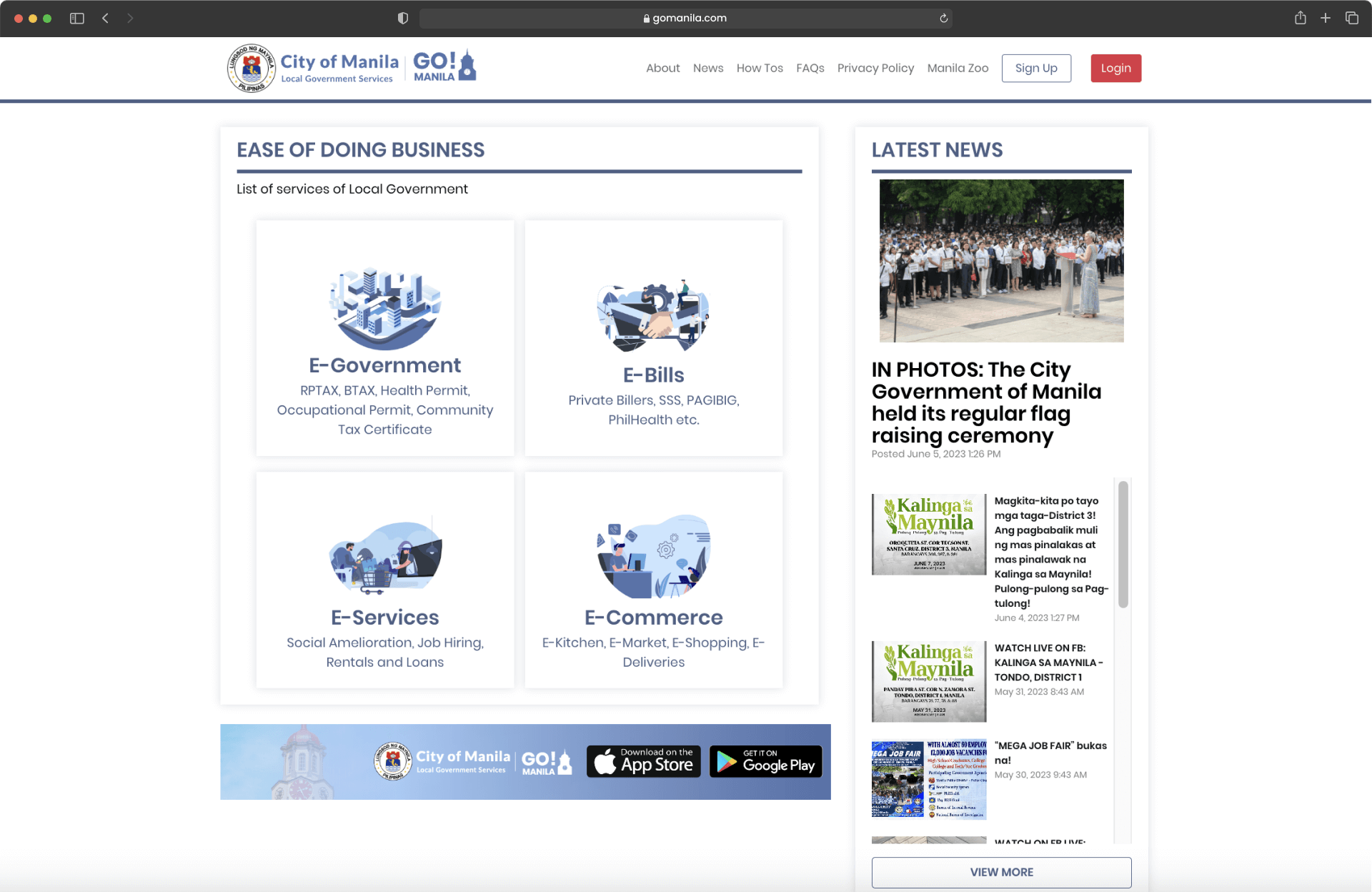Click the Posted June 5, 2023 date
This screenshot has width=1372, height=892.
tap(936, 454)
